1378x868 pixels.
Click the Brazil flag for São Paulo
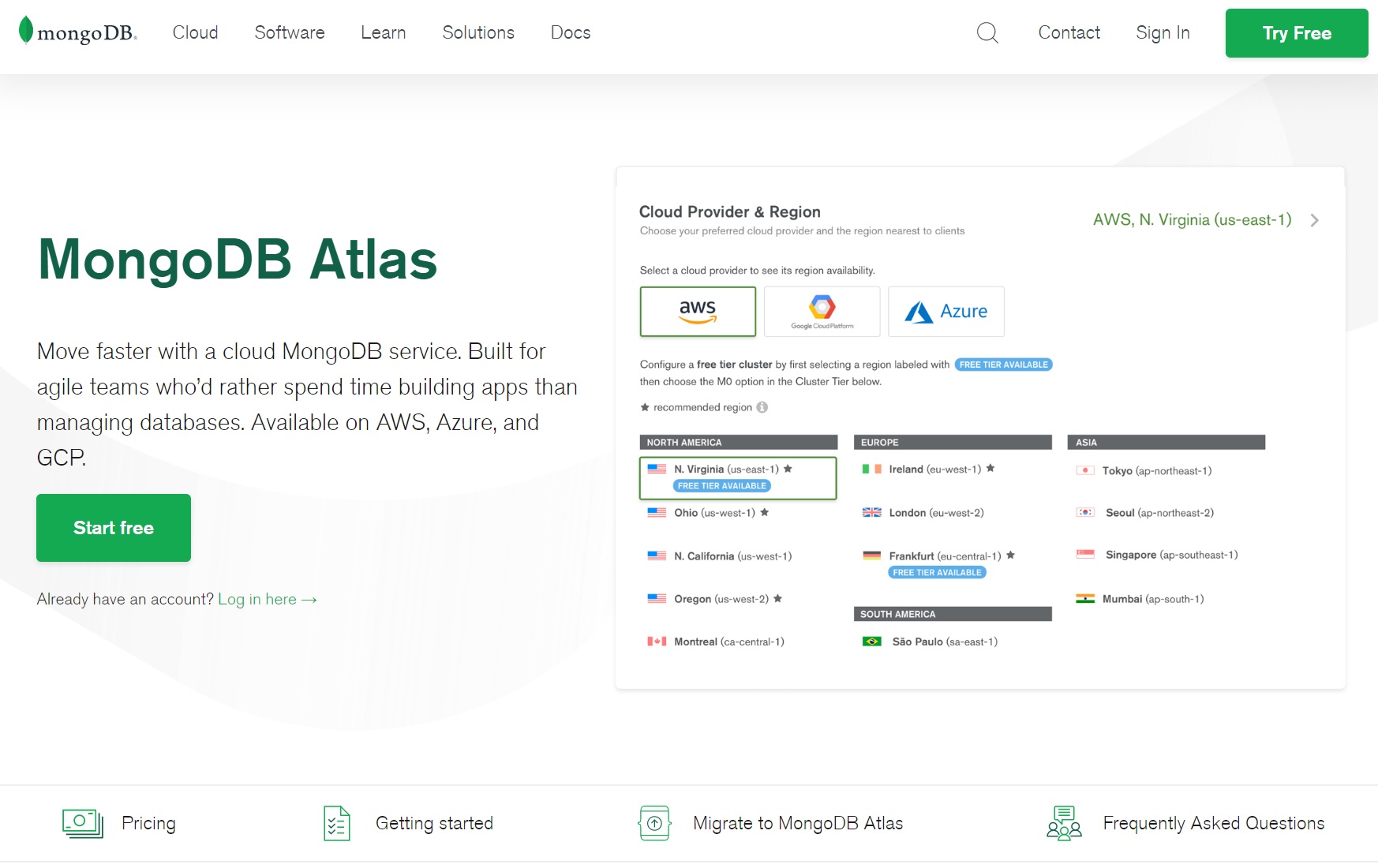coord(871,642)
